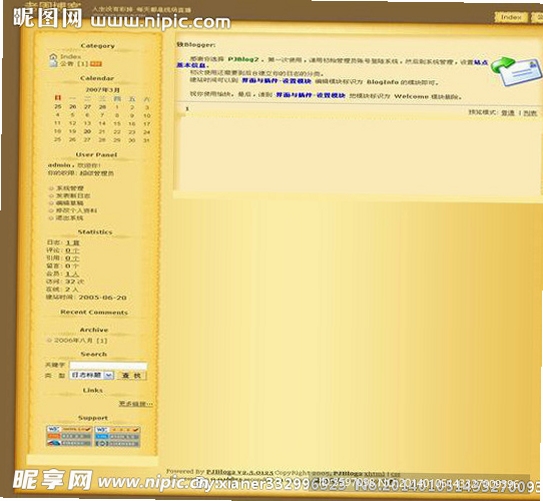Open 修改个人资料 in User Panel
This screenshot has width=543, height=501.
click(x=77, y=210)
